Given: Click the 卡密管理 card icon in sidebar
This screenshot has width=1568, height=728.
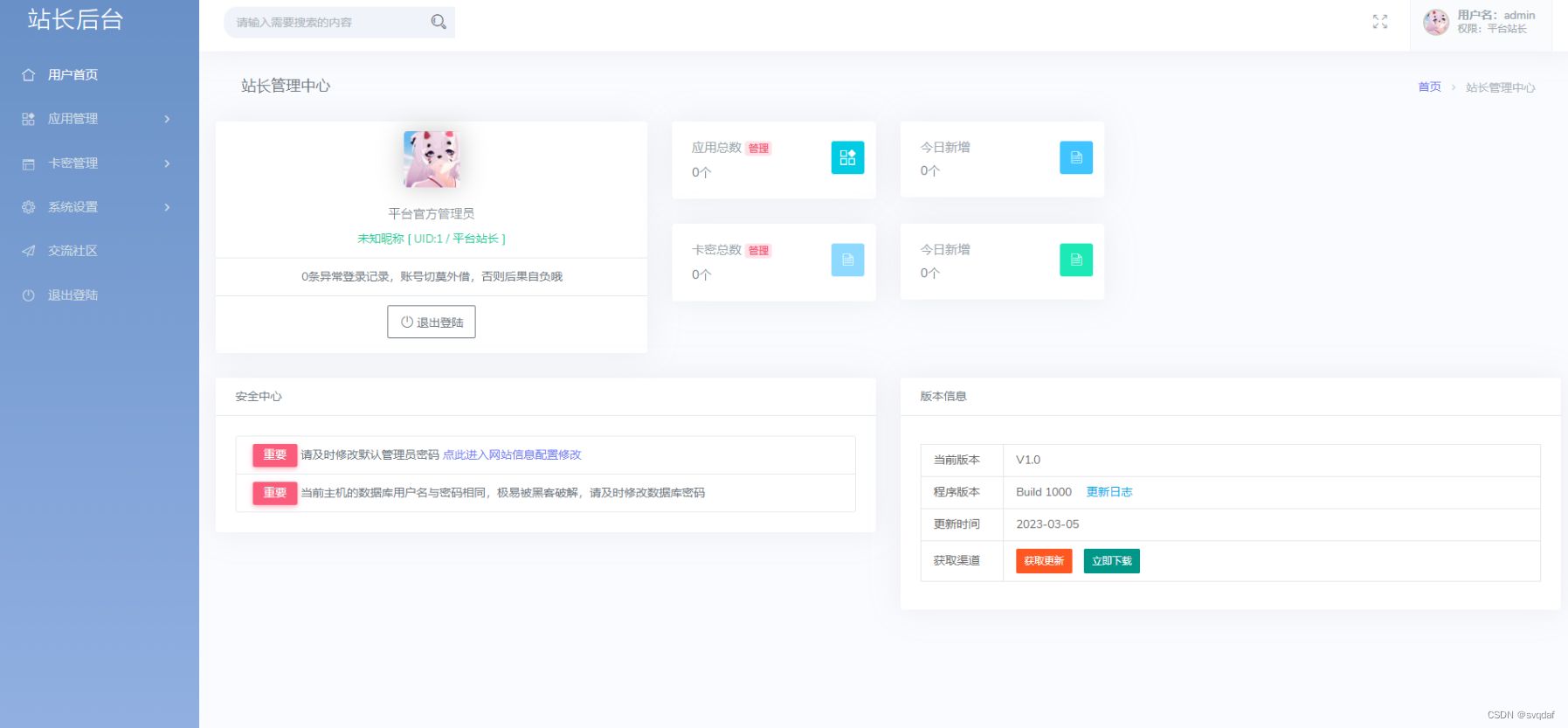Looking at the screenshot, I should [x=28, y=163].
